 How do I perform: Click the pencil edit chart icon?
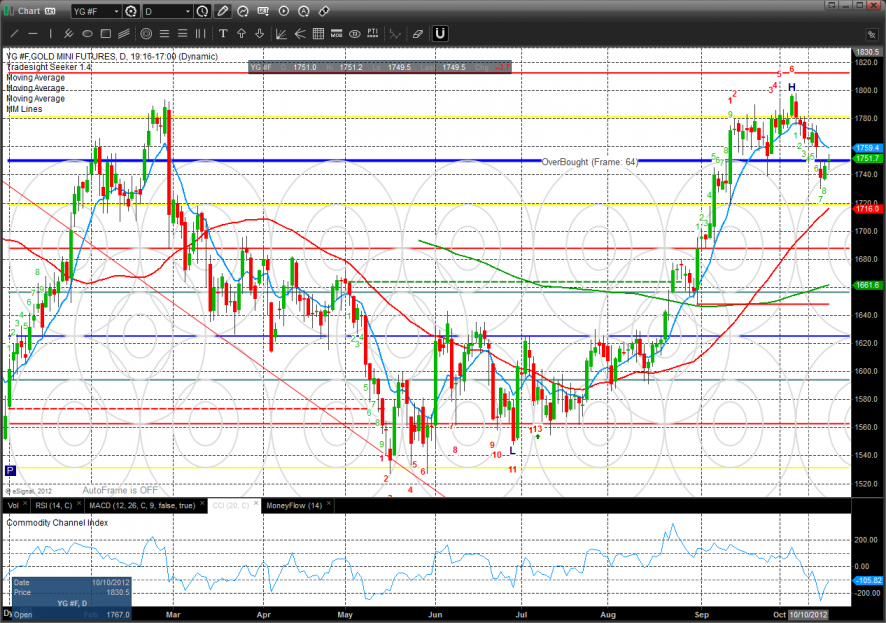pos(222,11)
